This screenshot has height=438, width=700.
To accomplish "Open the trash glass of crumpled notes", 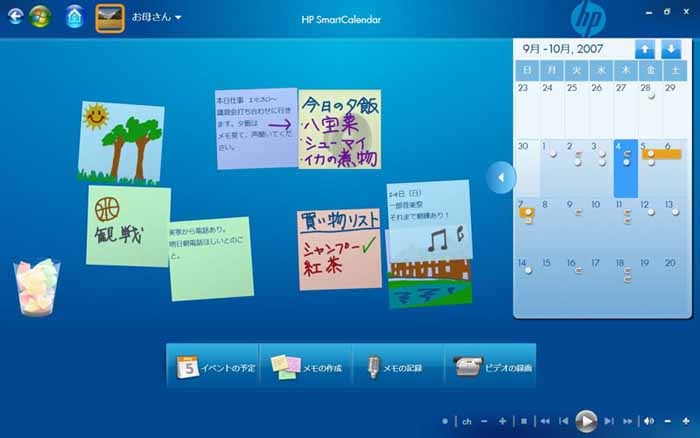I will click(37, 287).
